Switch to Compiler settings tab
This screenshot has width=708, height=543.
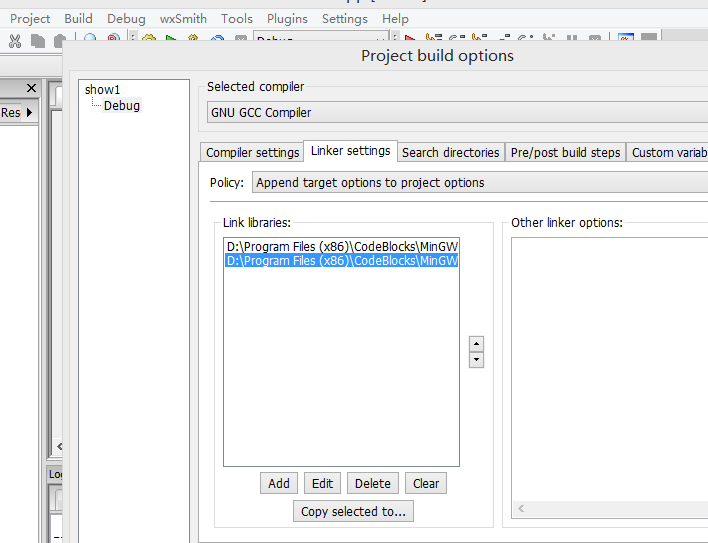(252, 152)
